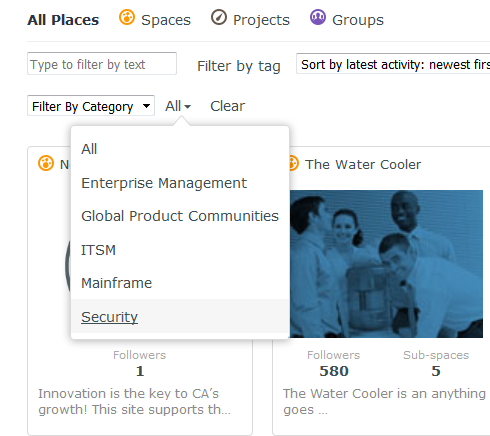The image size is (490, 436).
Task: Focus the Type to filter by text field
Action: [102, 63]
